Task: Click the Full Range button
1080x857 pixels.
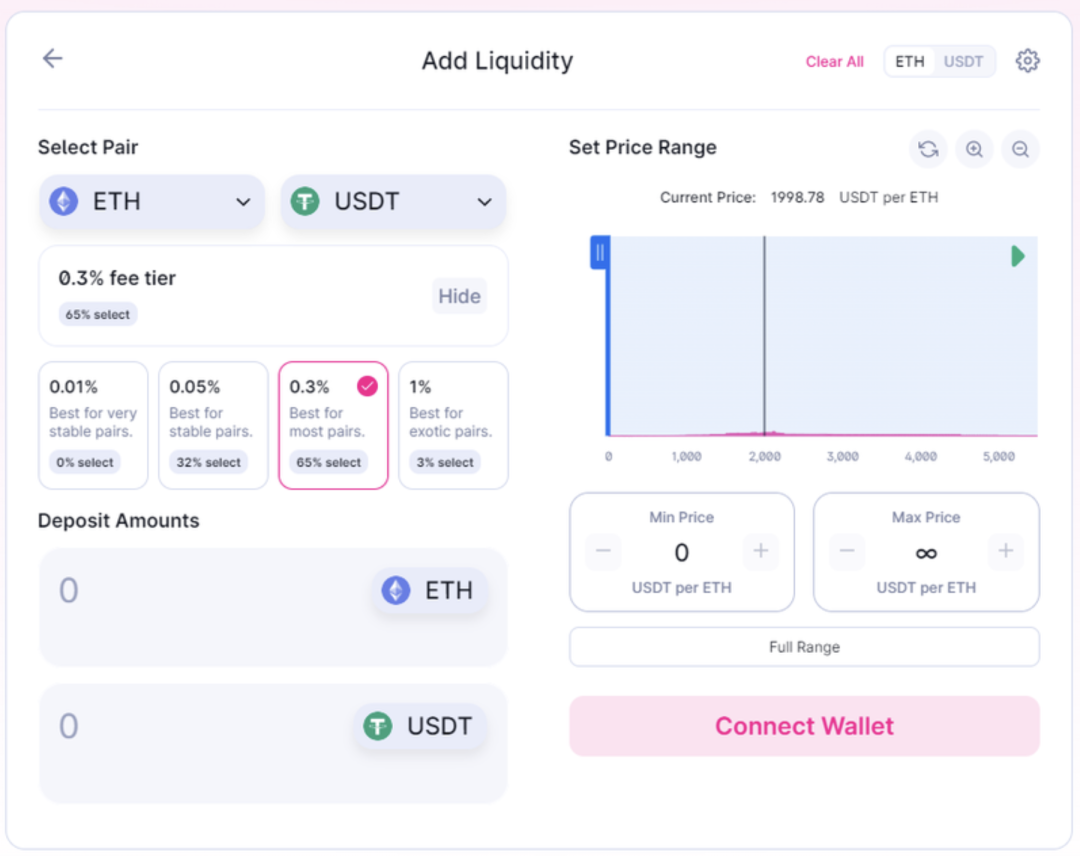Action: click(x=804, y=647)
